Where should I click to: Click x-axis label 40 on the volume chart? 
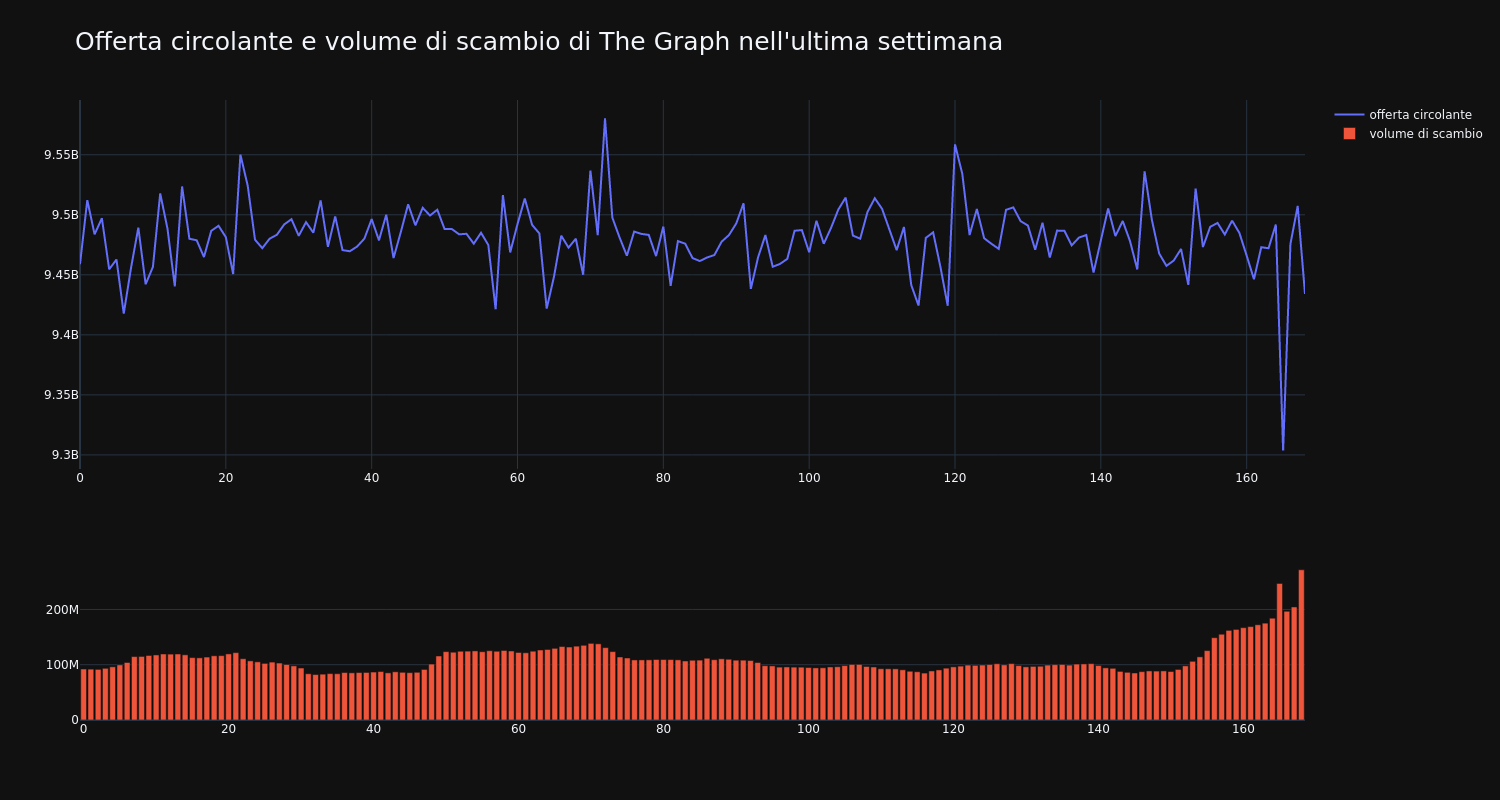(373, 729)
